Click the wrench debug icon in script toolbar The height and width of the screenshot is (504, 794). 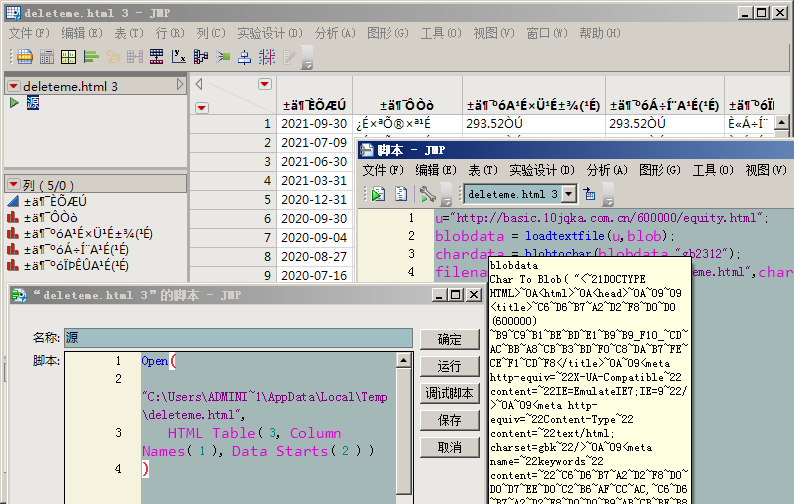click(428, 194)
